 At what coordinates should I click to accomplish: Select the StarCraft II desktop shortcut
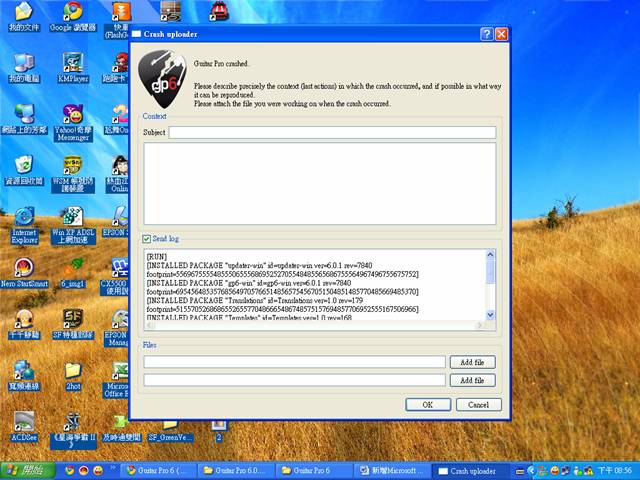pyautogui.click(x=73, y=431)
